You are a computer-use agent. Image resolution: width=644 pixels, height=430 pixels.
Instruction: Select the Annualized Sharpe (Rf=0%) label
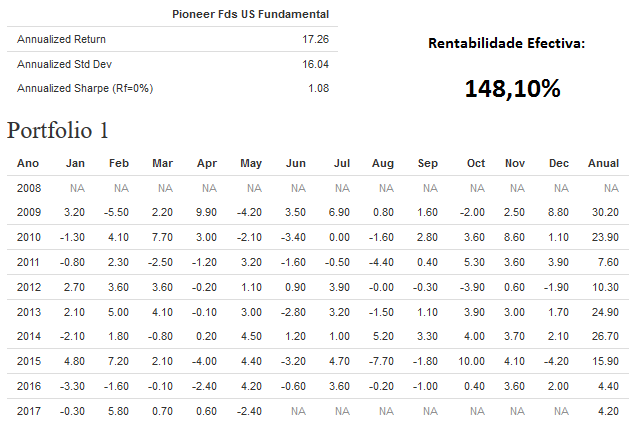[x=85, y=89]
